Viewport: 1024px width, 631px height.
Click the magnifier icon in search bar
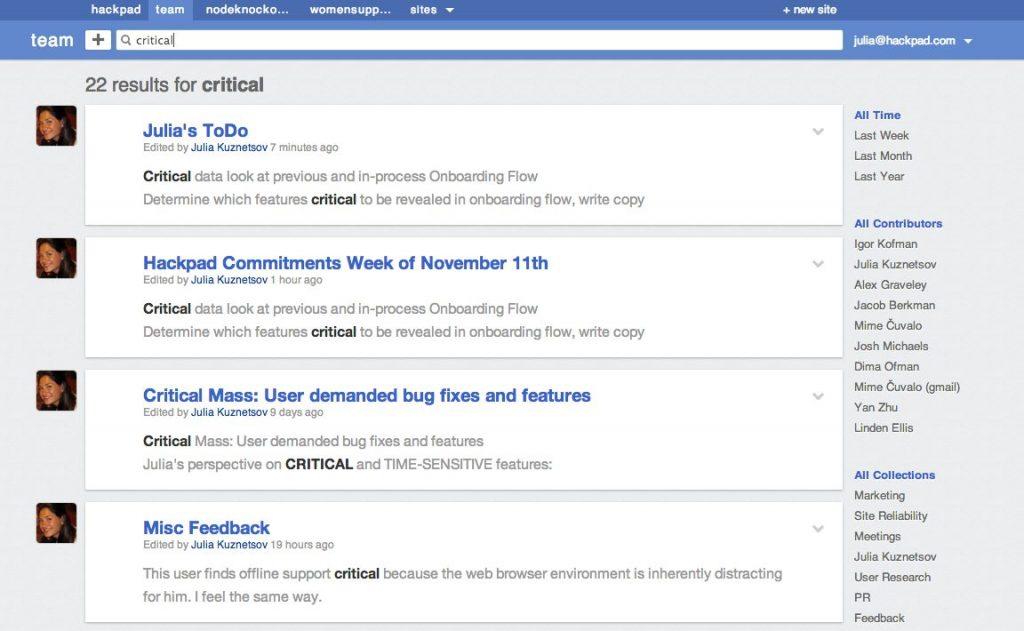[126, 41]
